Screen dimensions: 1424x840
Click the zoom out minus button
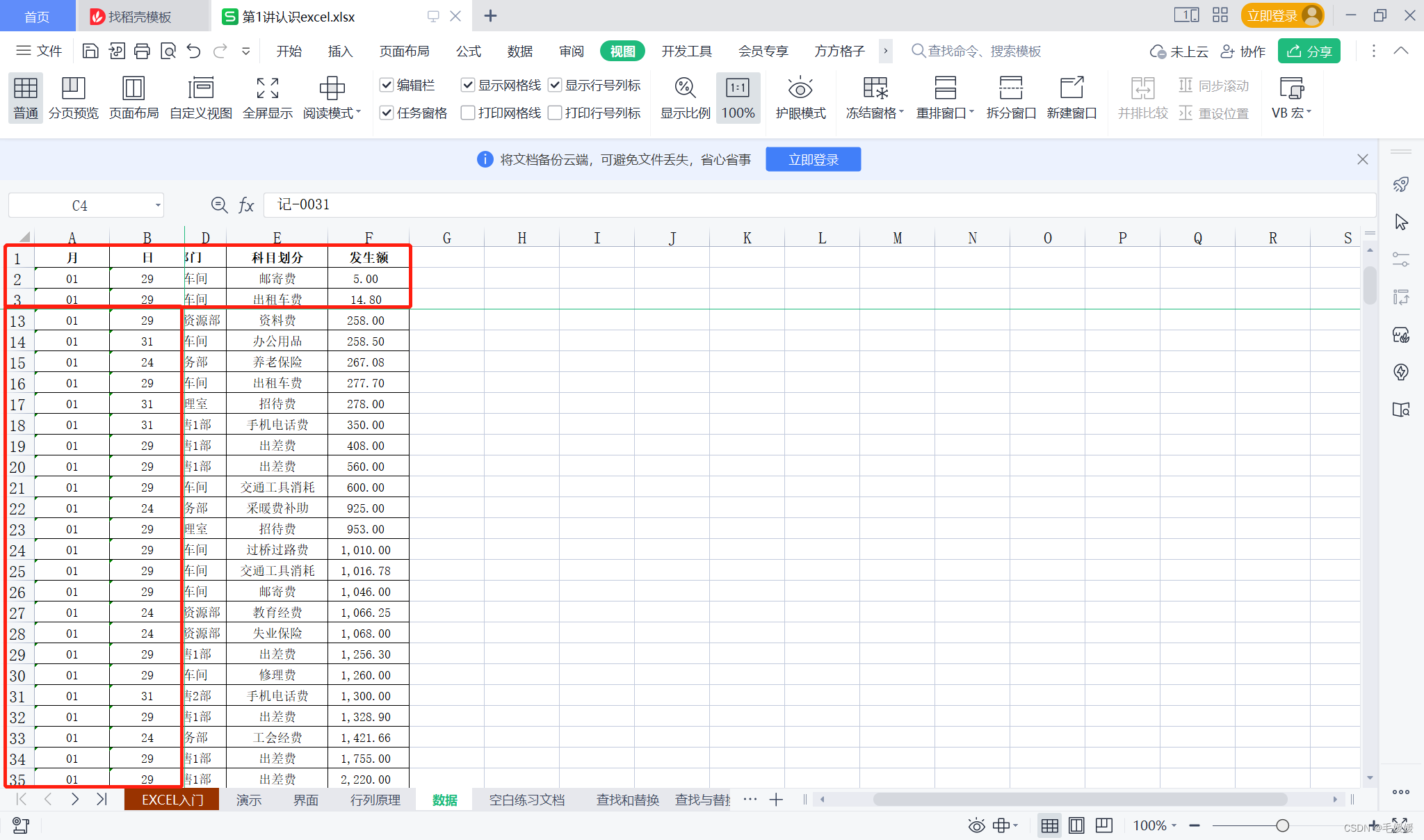coord(1195,825)
